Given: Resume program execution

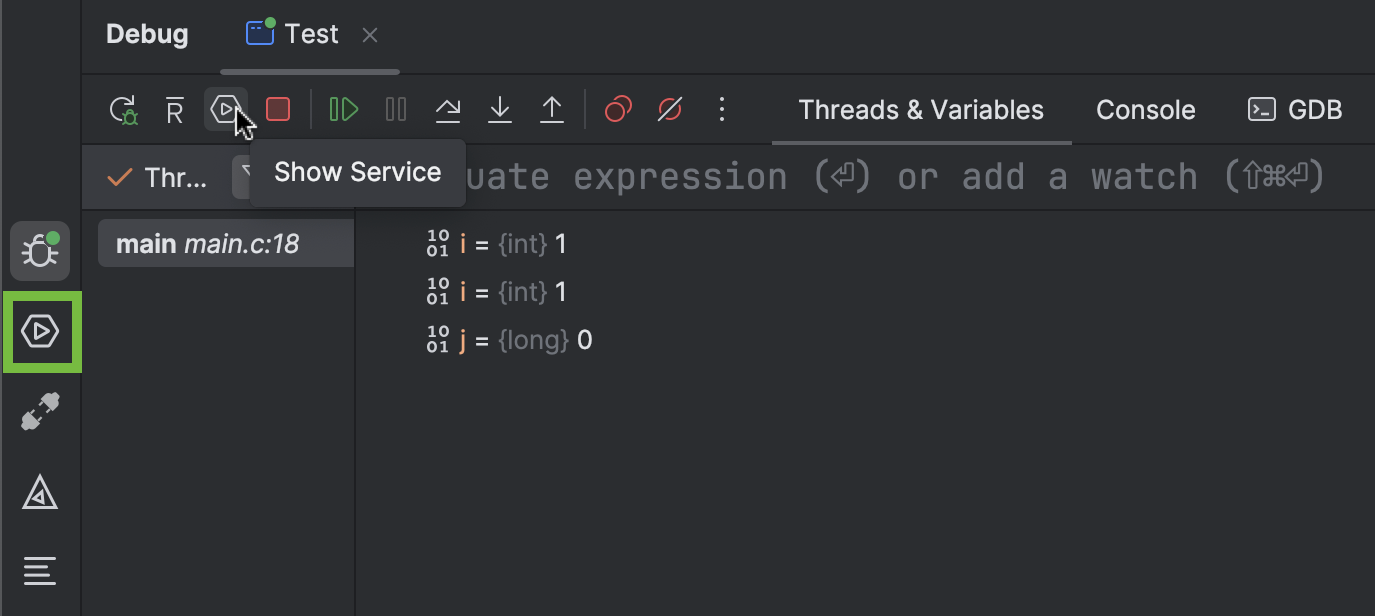Looking at the screenshot, I should [343, 109].
